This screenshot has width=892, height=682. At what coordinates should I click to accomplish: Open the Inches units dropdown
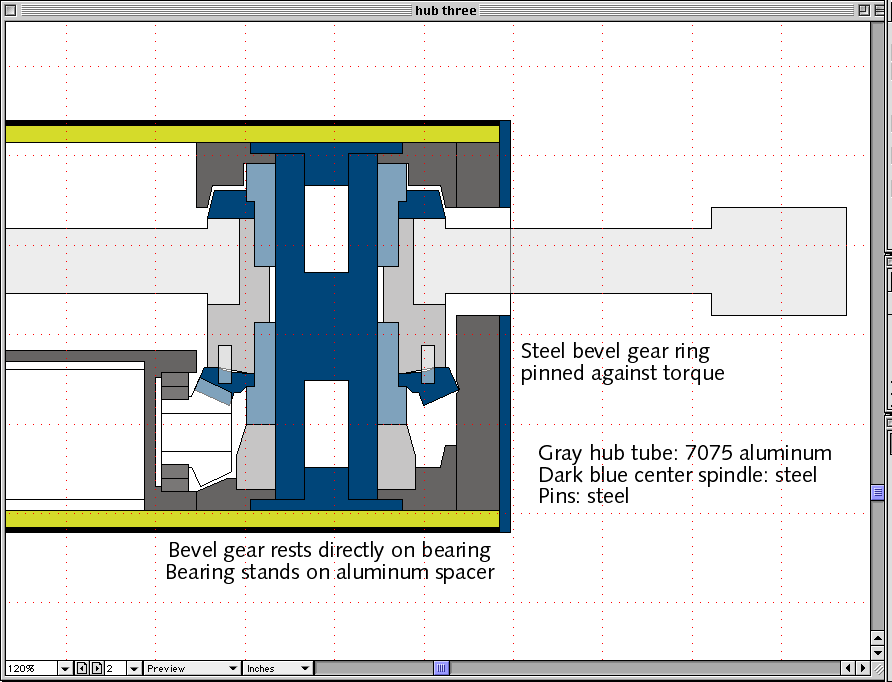278,668
